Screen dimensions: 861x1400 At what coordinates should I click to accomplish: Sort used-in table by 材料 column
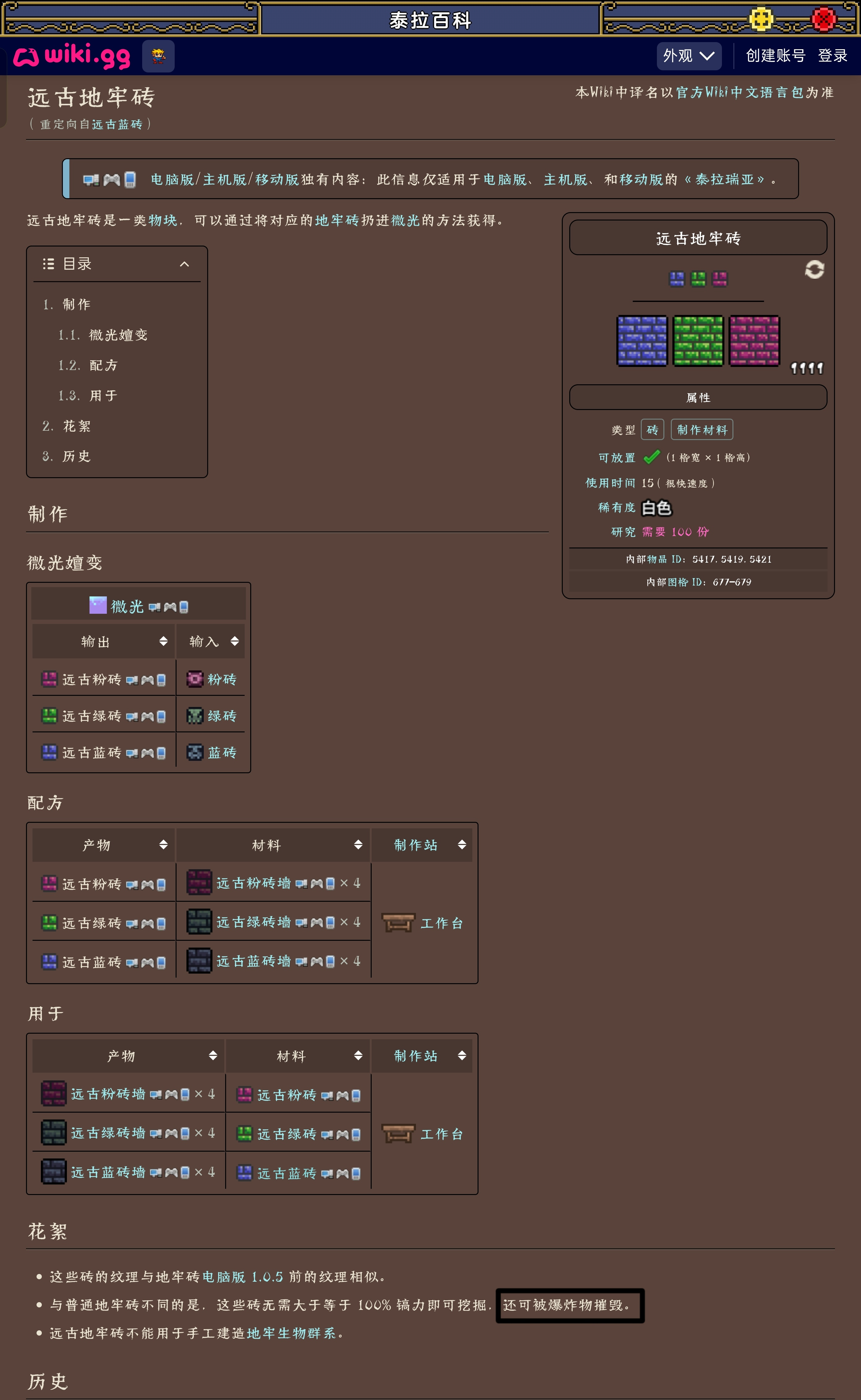point(358,1056)
